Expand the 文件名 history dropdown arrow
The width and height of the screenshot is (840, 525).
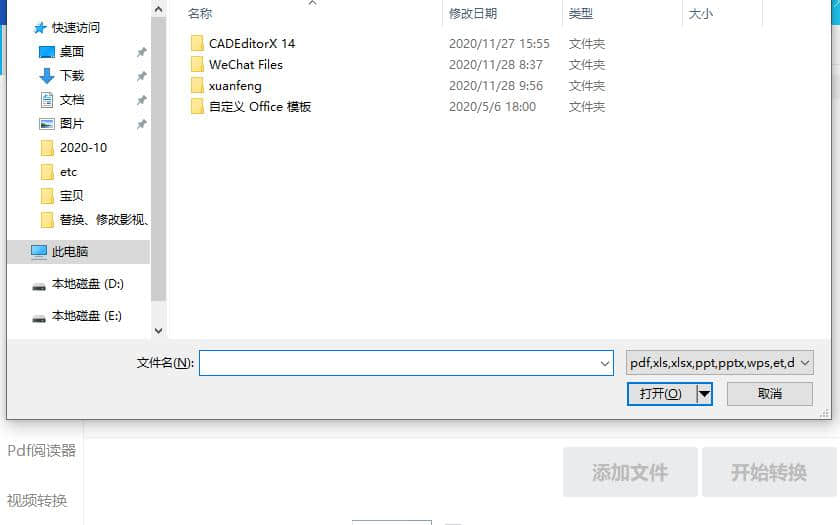coord(605,363)
